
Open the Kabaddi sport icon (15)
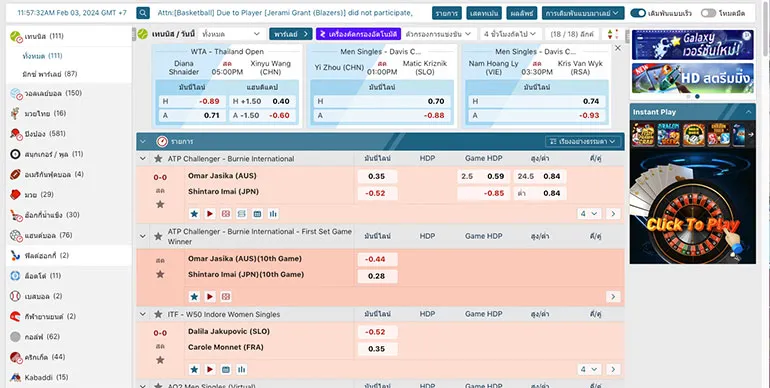16,377
